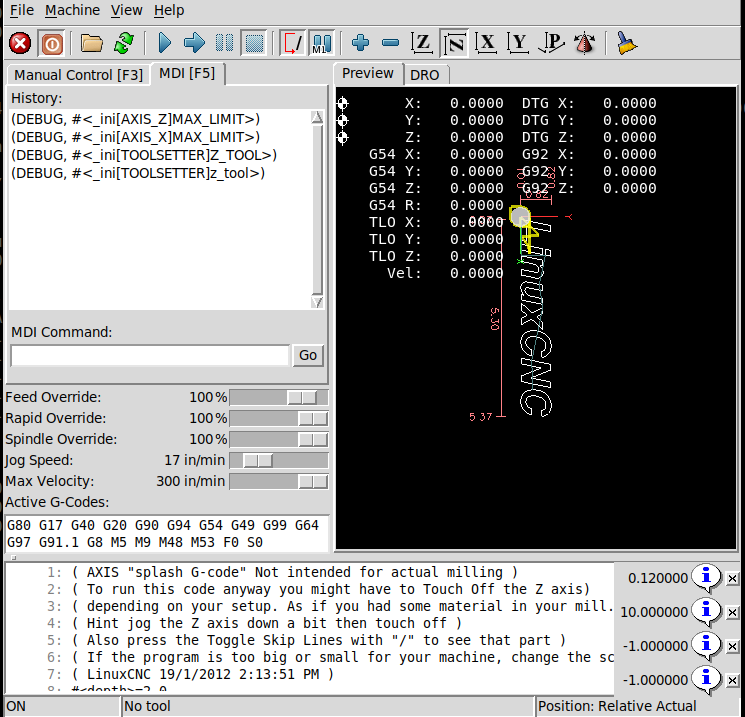Click history scrollbar down arrow

click(x=317, y=302)
